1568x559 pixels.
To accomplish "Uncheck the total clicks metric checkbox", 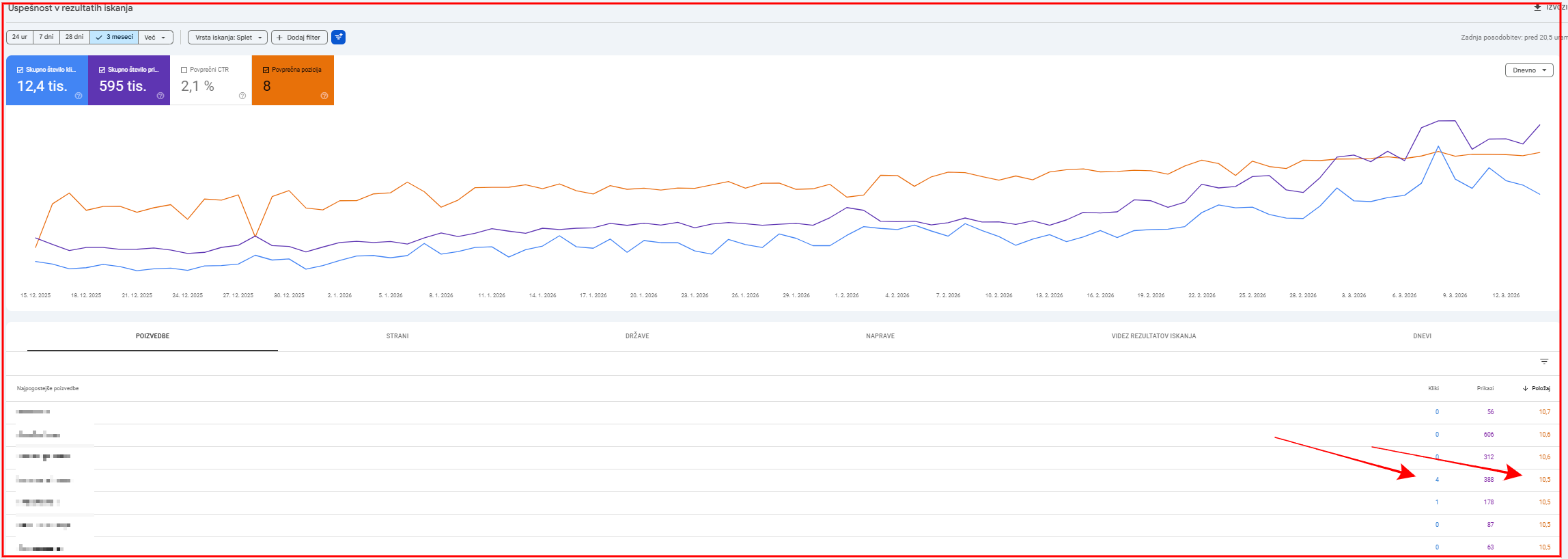I will 20,70.
